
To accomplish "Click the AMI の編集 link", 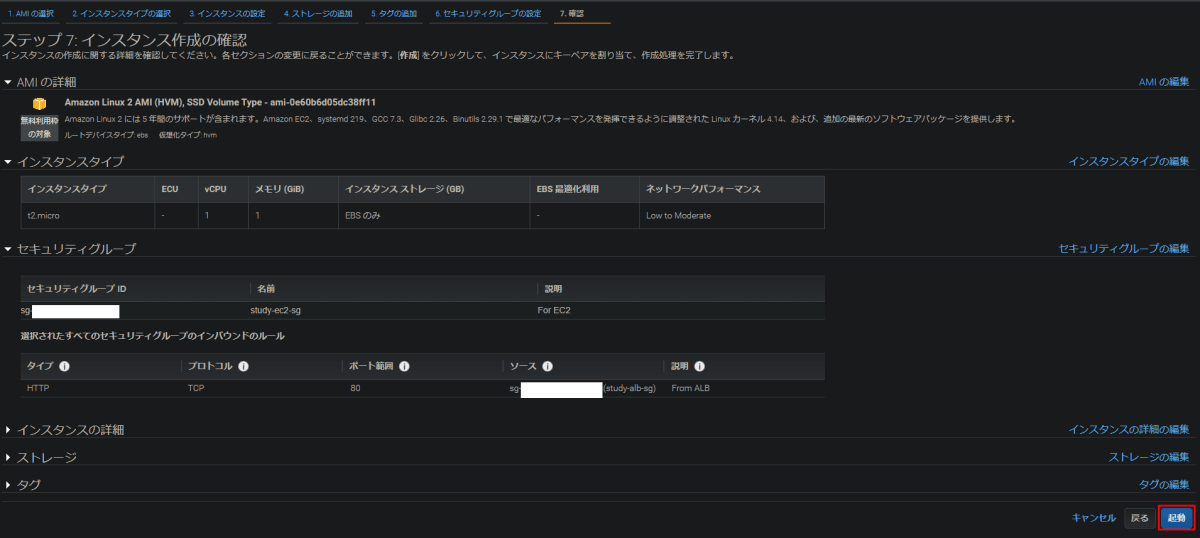I will (x=1164, y=82).
